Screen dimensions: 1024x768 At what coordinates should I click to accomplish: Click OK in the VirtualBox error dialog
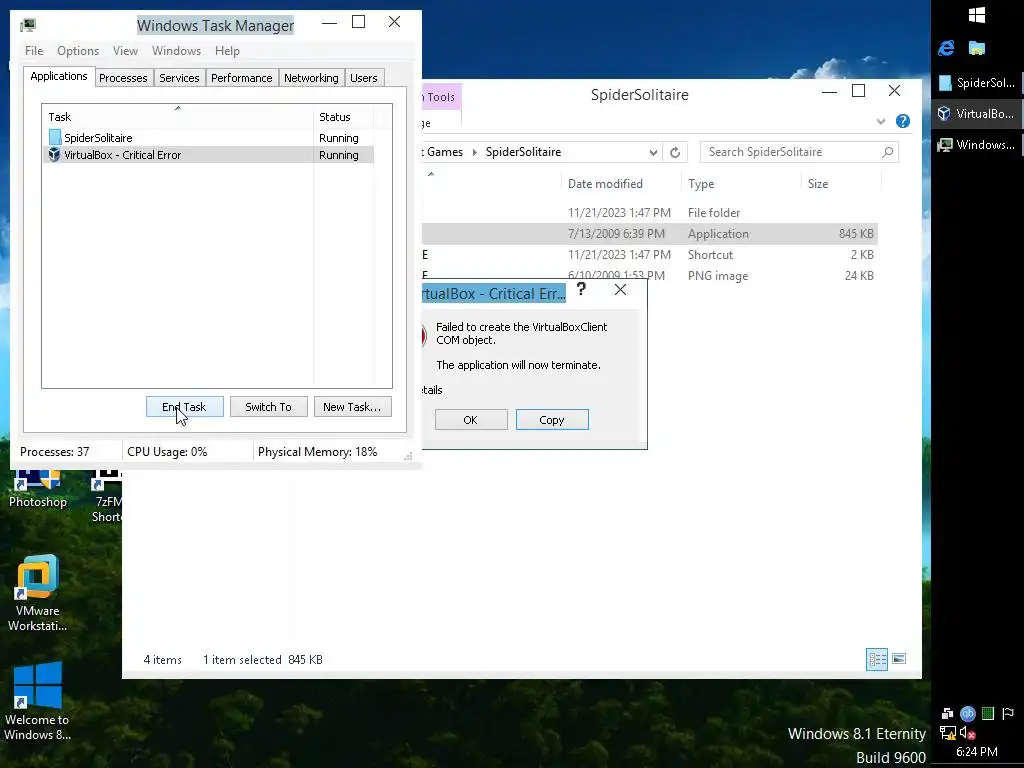click(x=471, y=420)
